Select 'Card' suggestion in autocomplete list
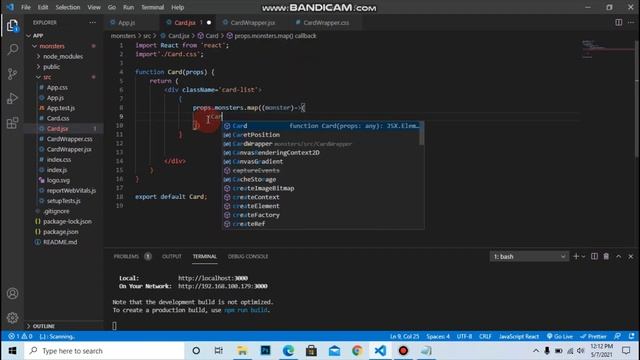 [322, 126]
